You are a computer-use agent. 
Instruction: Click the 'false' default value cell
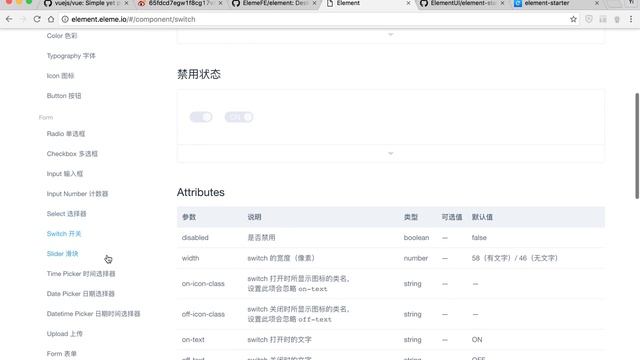coord(479,238)
